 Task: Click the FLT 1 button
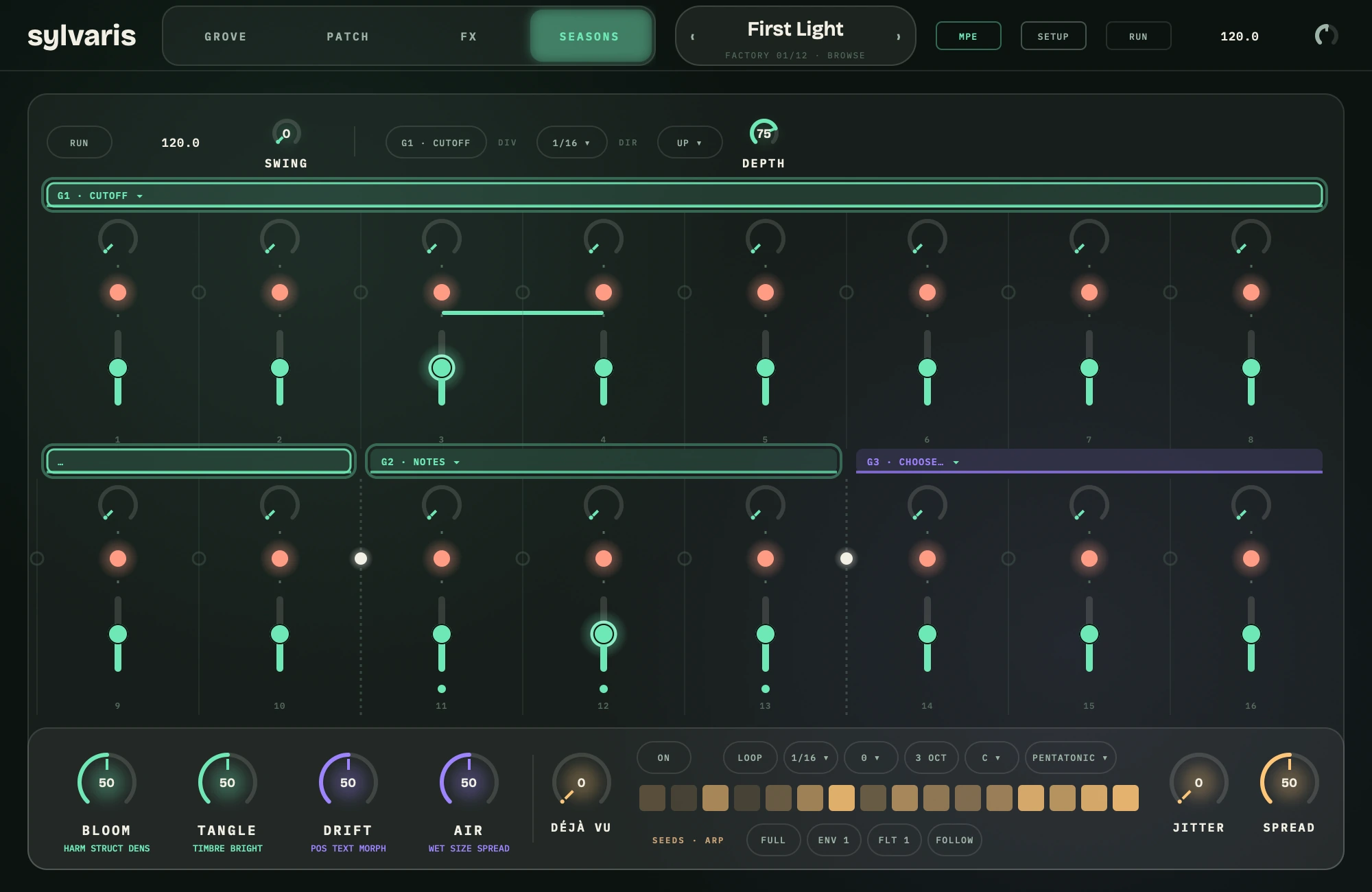(894, 840)
